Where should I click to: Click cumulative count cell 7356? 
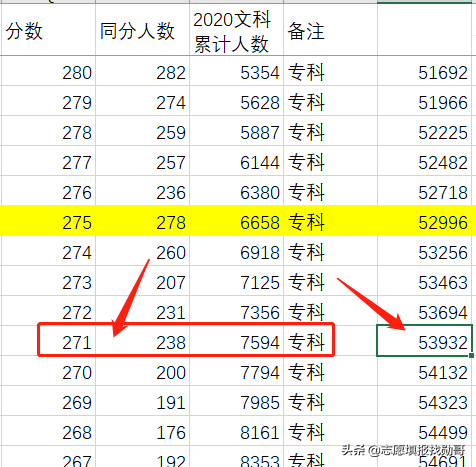236,311
